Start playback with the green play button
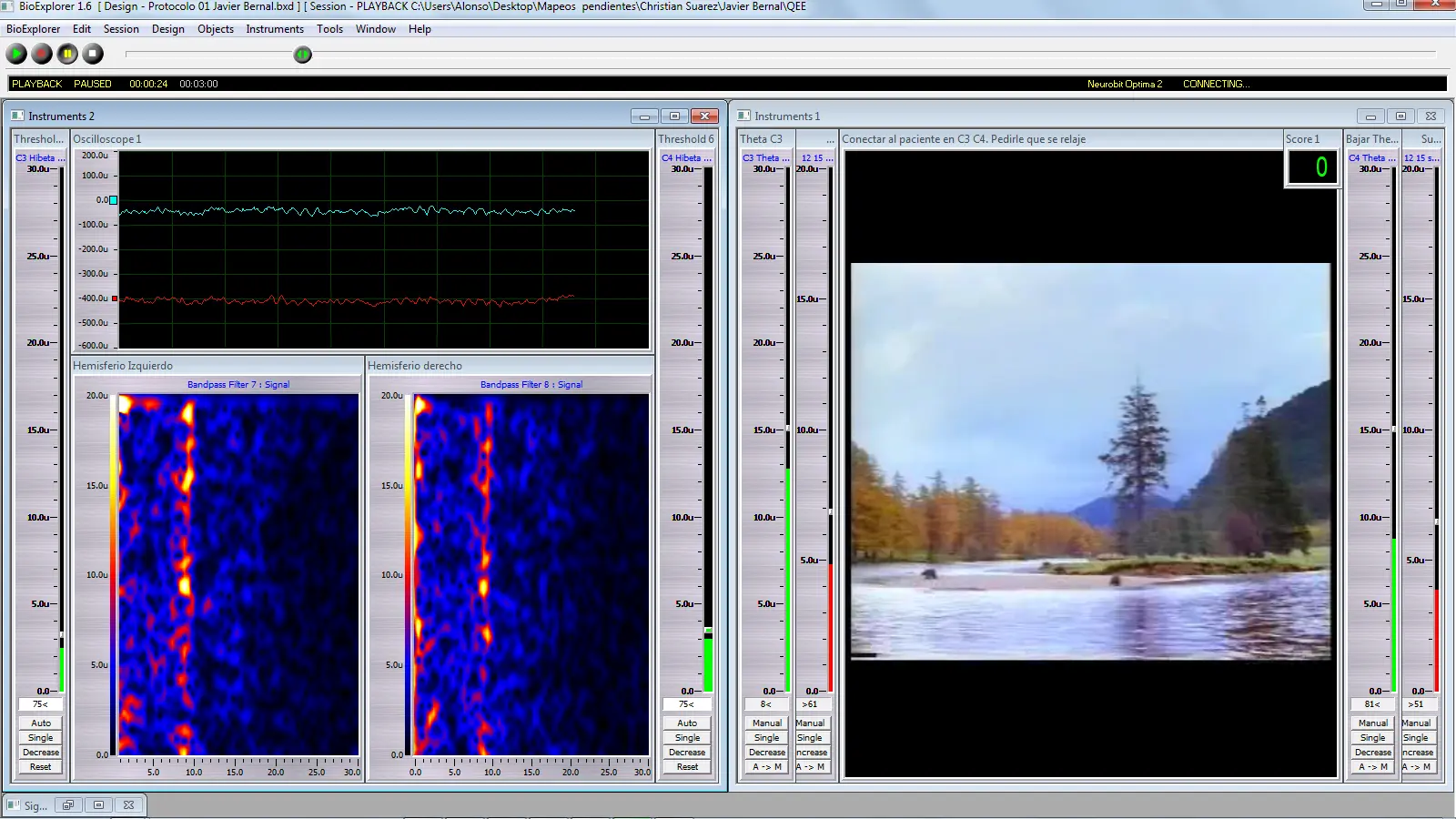The image size is (1456, 819). pyautogui.click(x=16, y=54)
